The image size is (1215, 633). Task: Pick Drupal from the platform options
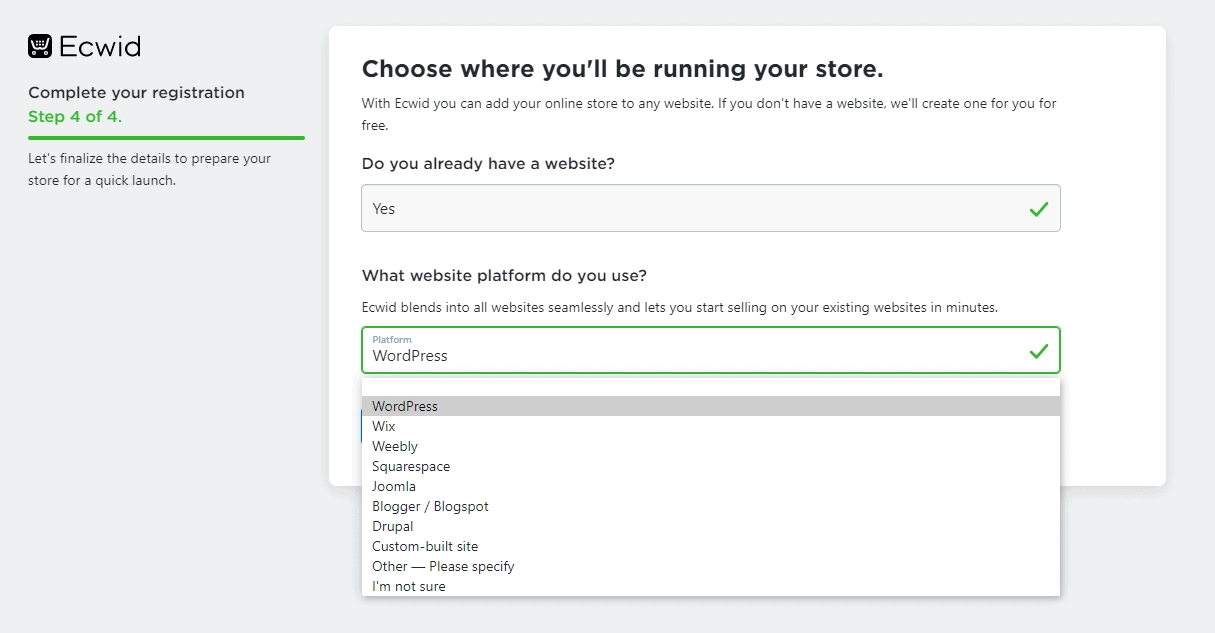click(392, 526)
